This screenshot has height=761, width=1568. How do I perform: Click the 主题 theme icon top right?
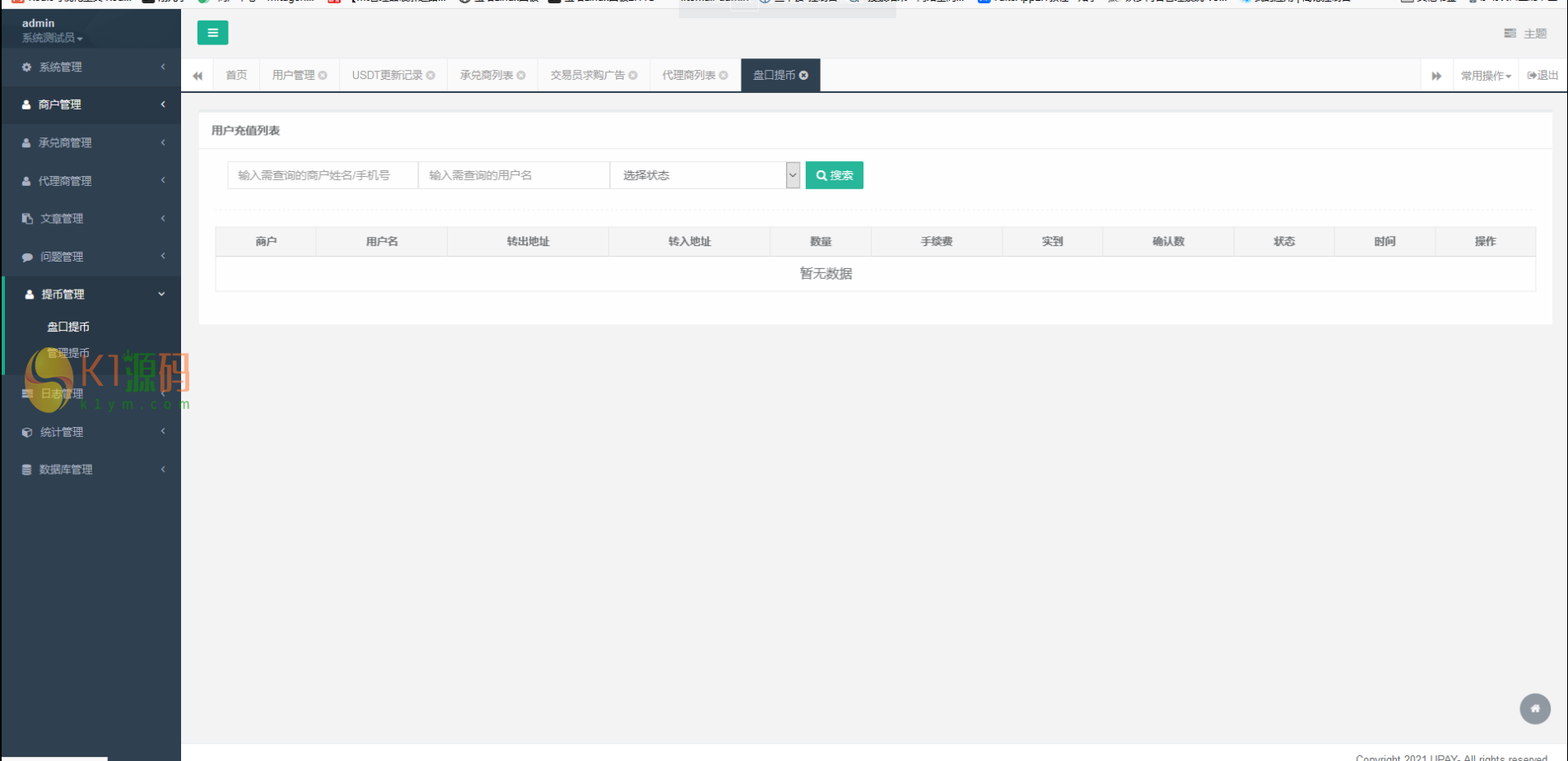coord(1510,33)
